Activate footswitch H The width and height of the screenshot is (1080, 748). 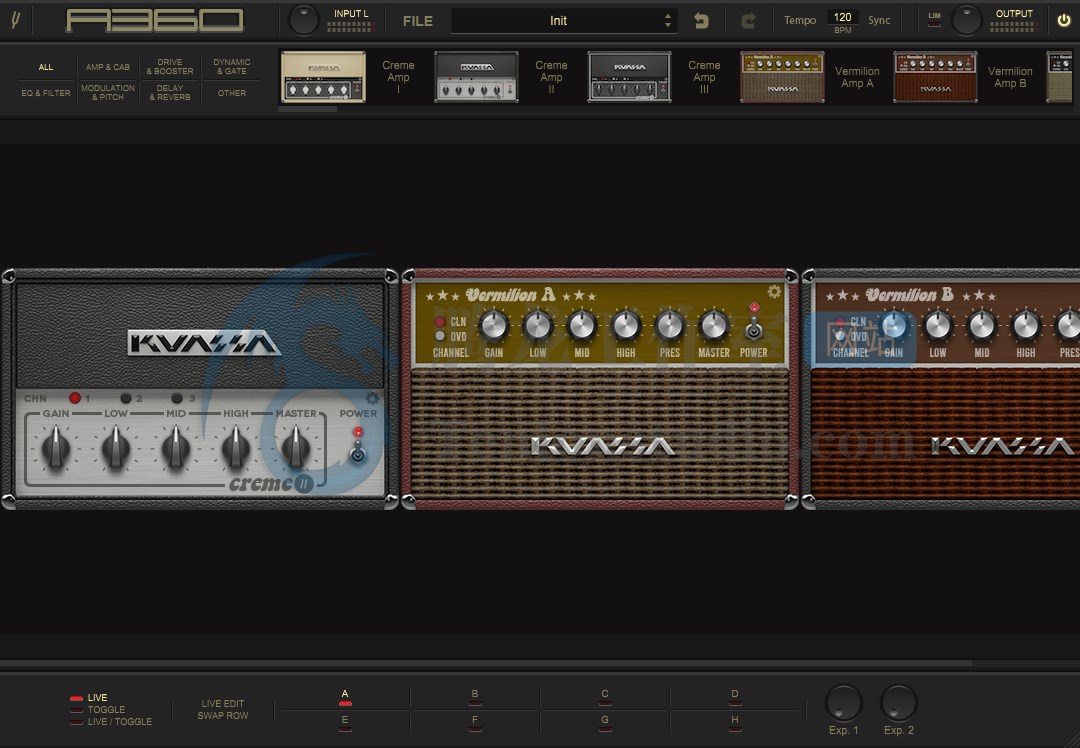click(734, 723)
